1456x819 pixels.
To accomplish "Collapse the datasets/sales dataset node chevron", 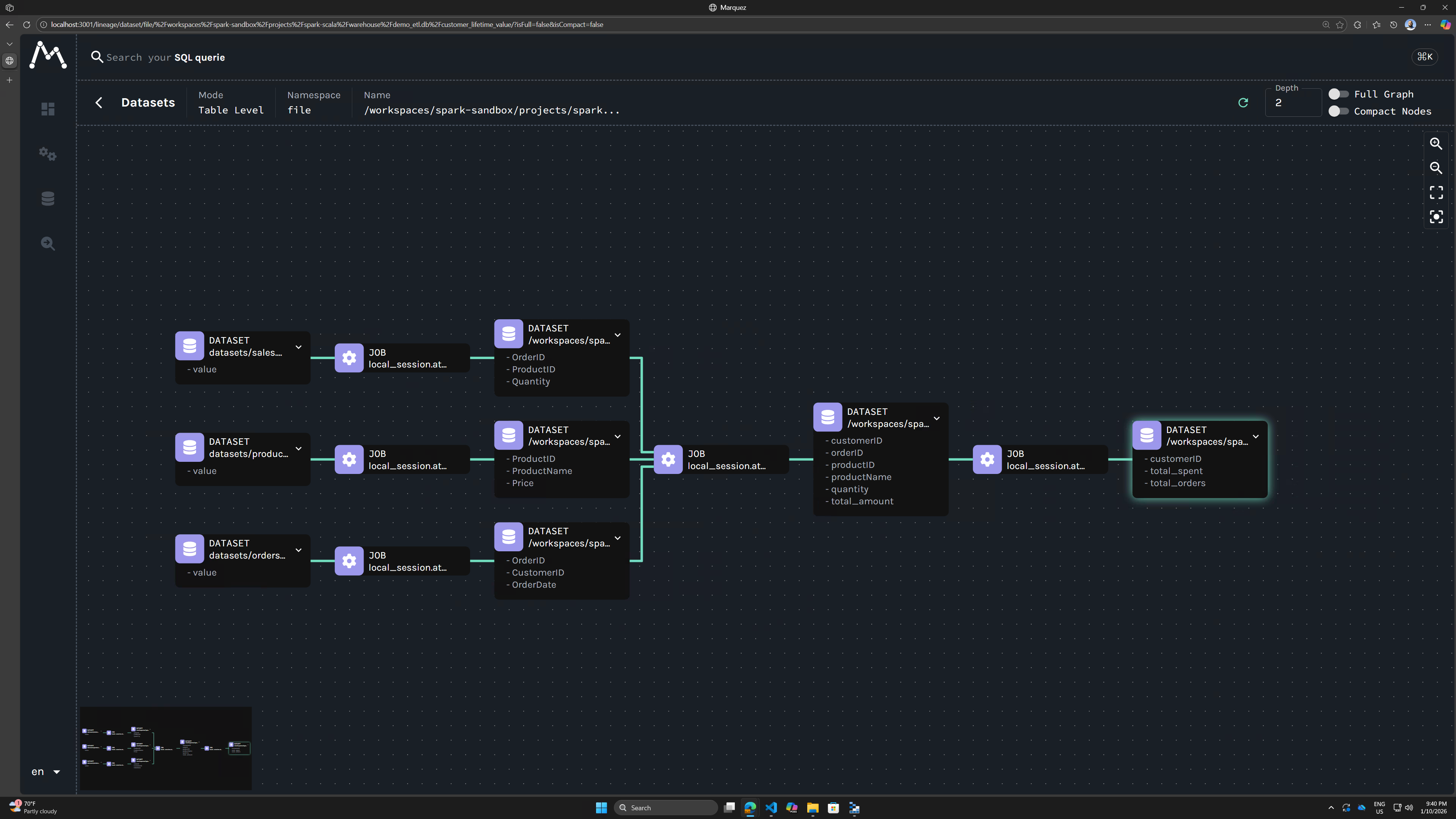I will click(298, 347).
